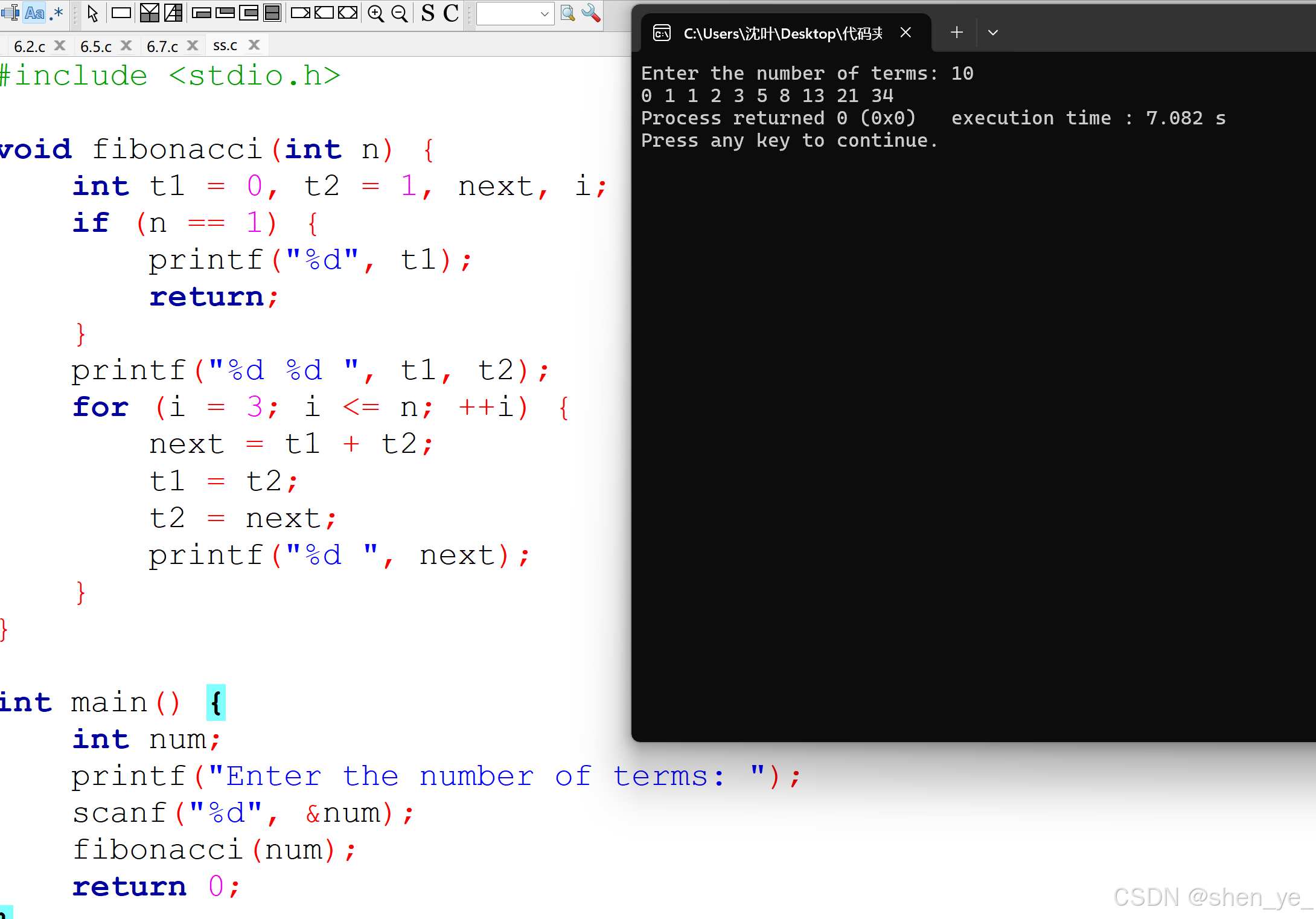Open a new terminal tab with plus
1316x919 pixels.
point(956,33)
